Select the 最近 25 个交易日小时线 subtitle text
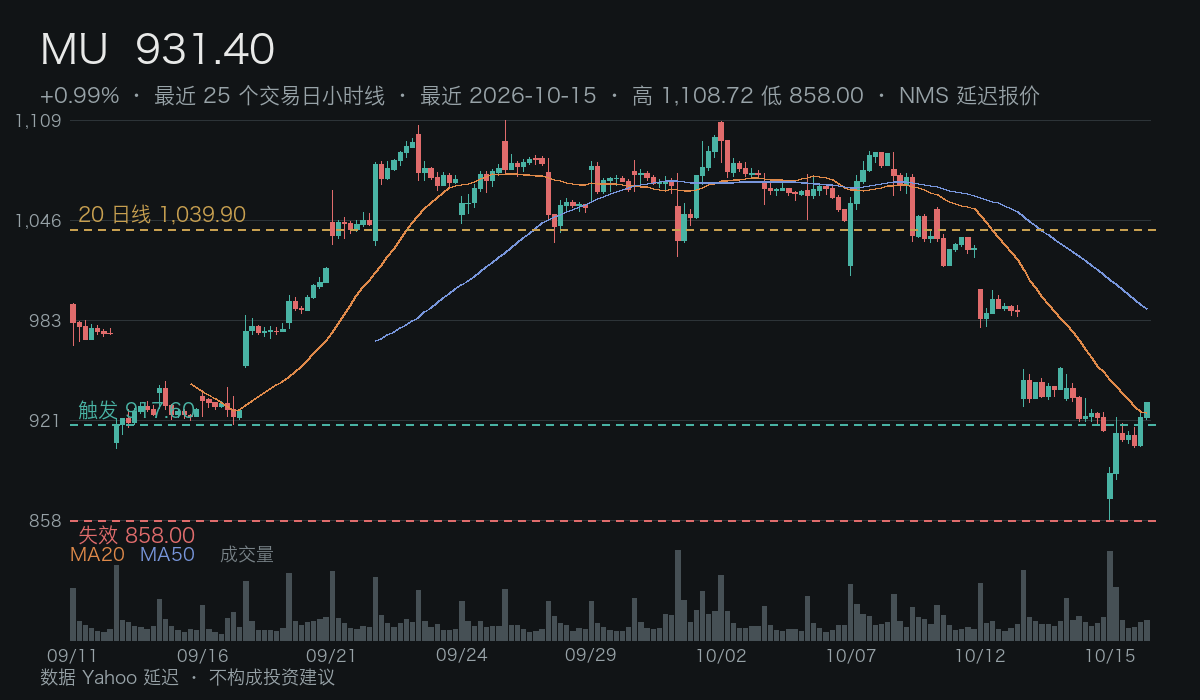Viewport: 1200px width, 700px height. pos(270,96)
